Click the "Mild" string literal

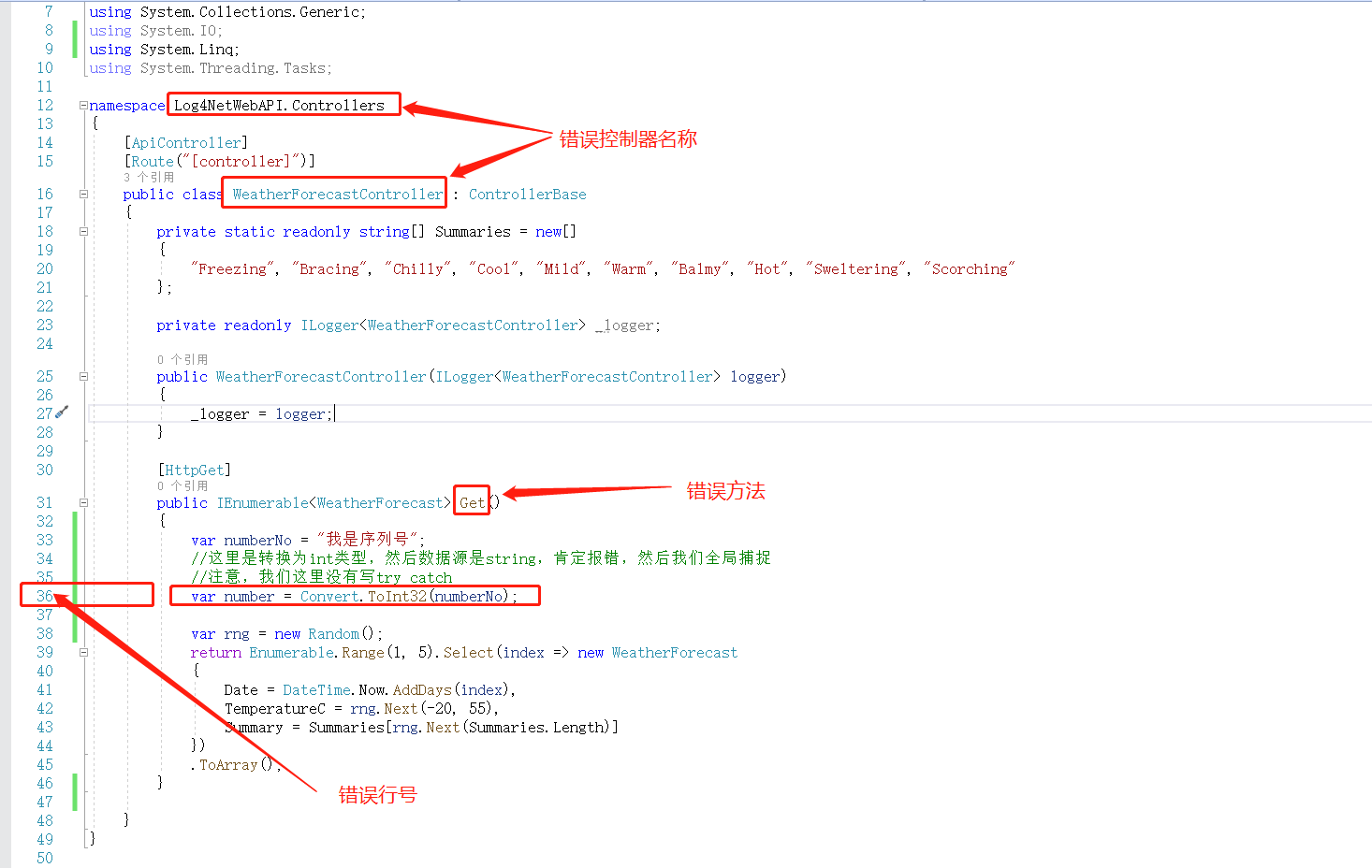click(561, 269)
